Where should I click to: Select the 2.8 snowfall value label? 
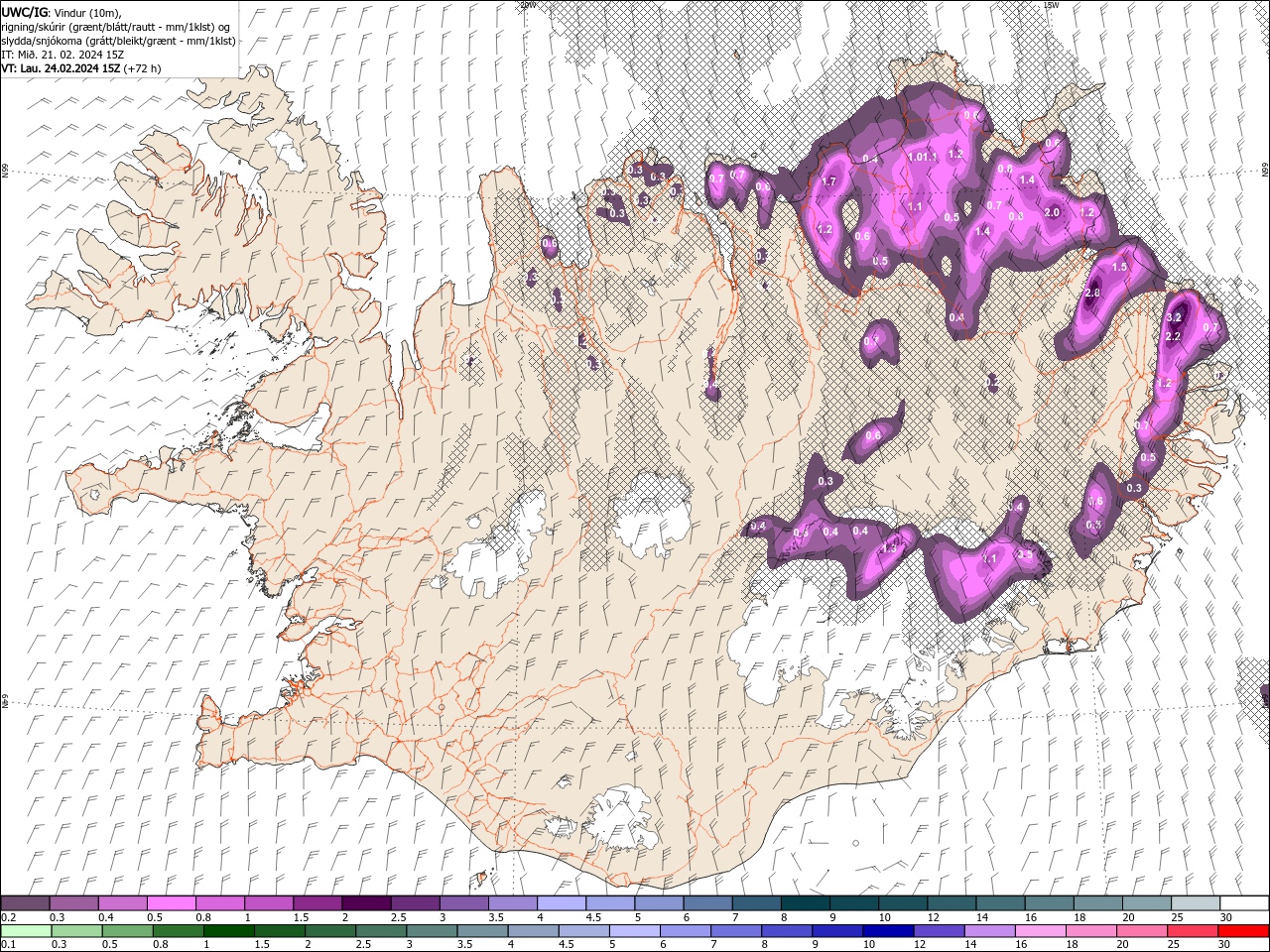point(1093,294)
